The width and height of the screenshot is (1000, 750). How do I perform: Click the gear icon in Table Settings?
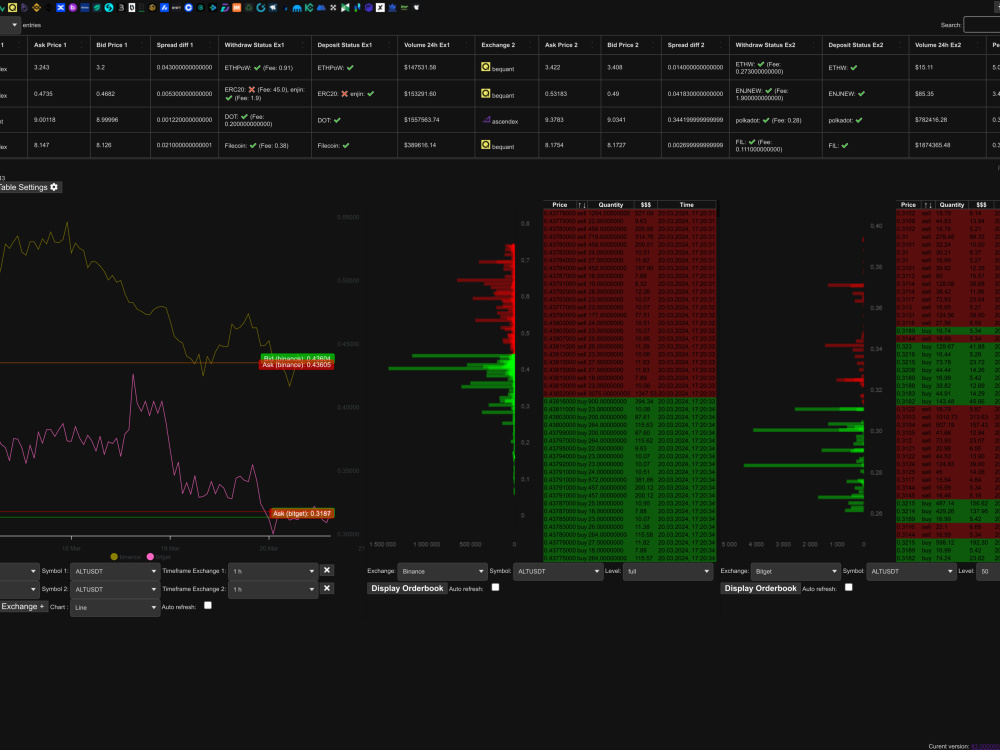pos(54,187)
